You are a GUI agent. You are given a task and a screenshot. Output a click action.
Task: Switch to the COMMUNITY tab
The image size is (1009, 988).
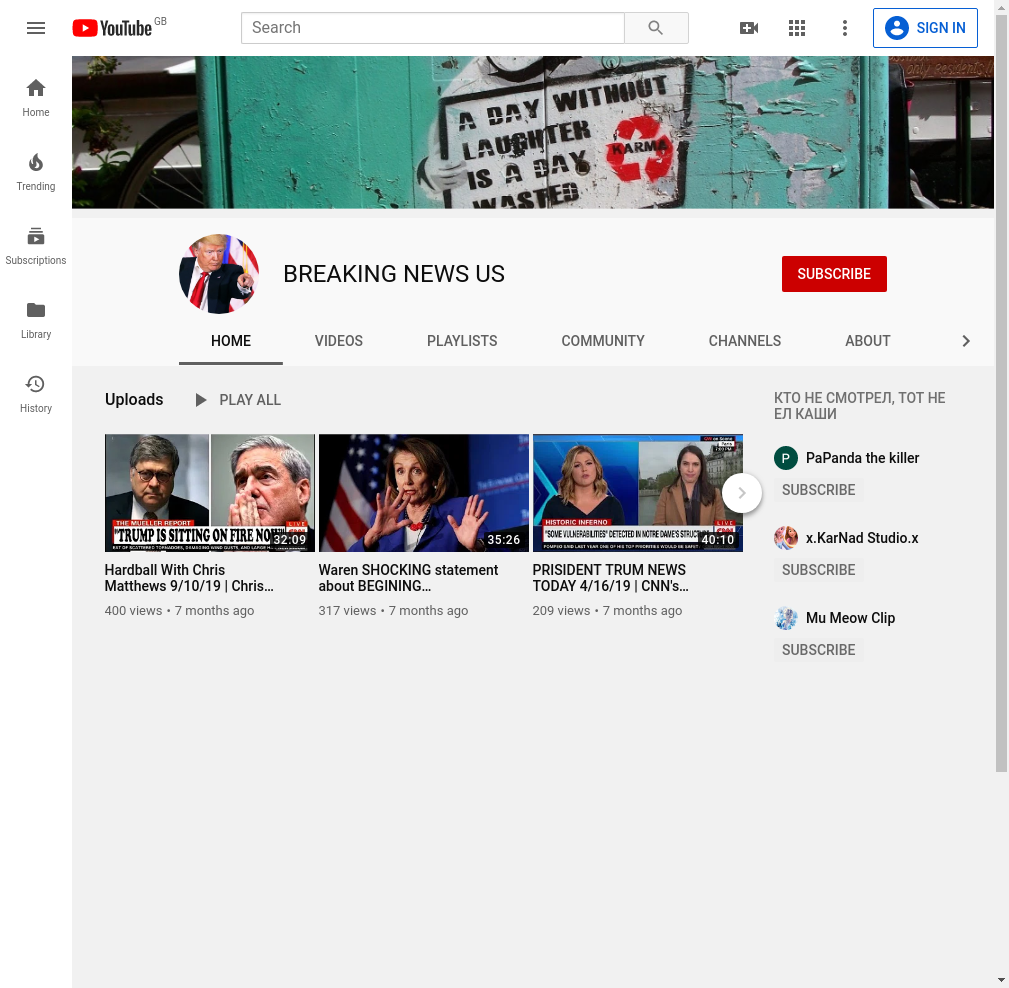point(603,341)
